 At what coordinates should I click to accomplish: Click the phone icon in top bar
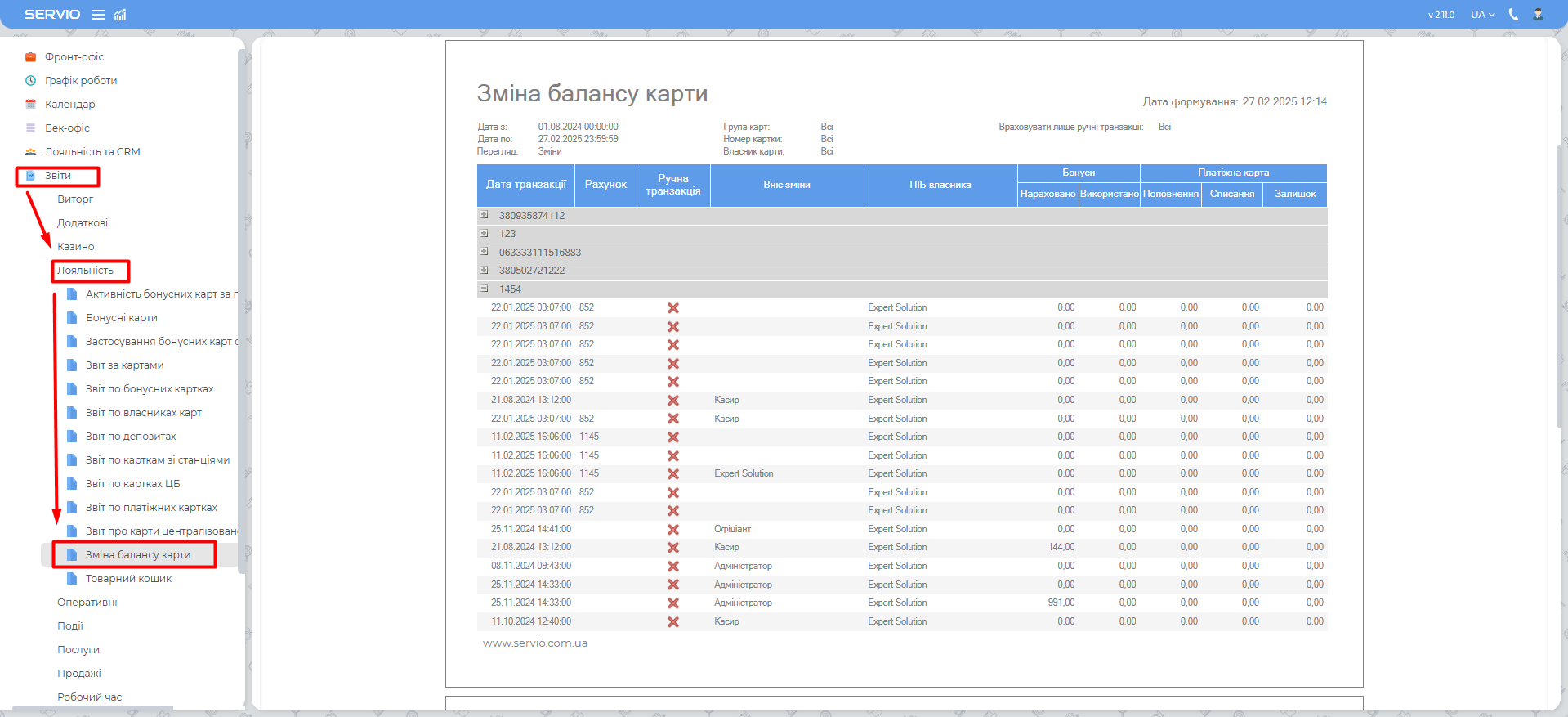(1513, 15)
